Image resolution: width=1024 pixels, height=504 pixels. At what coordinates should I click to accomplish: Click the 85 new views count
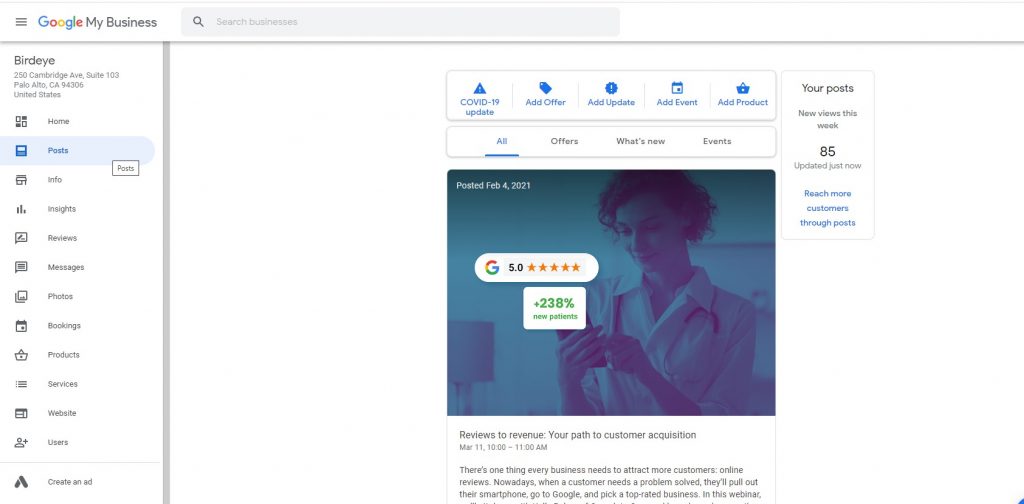(827, 151)
